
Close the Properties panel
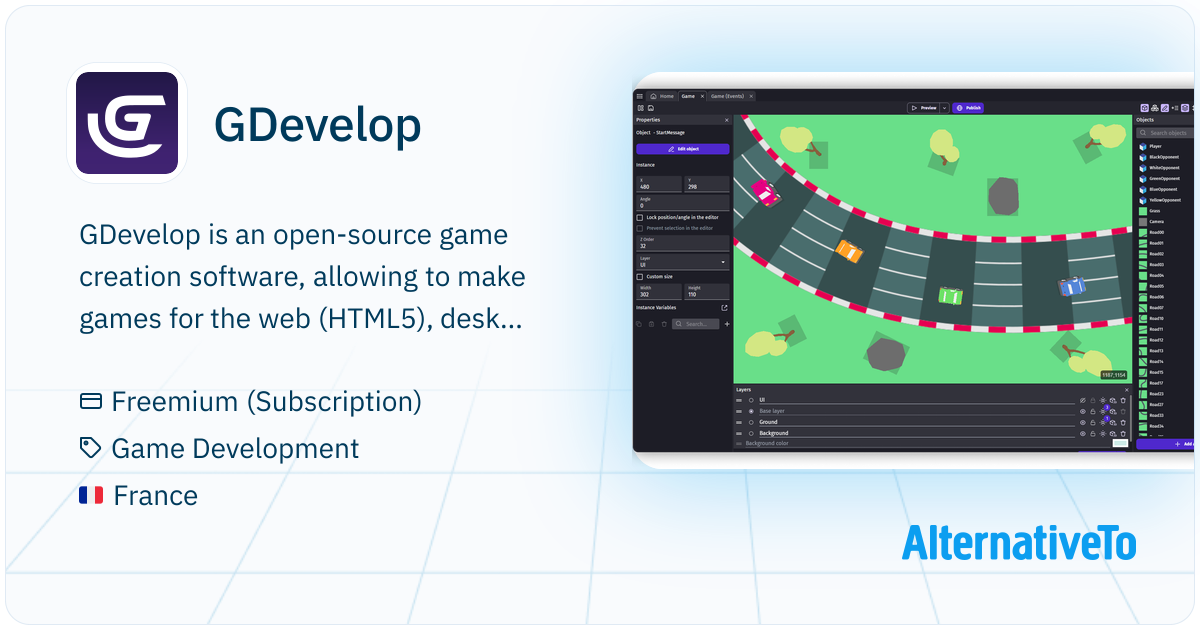[x=727, y=120]
